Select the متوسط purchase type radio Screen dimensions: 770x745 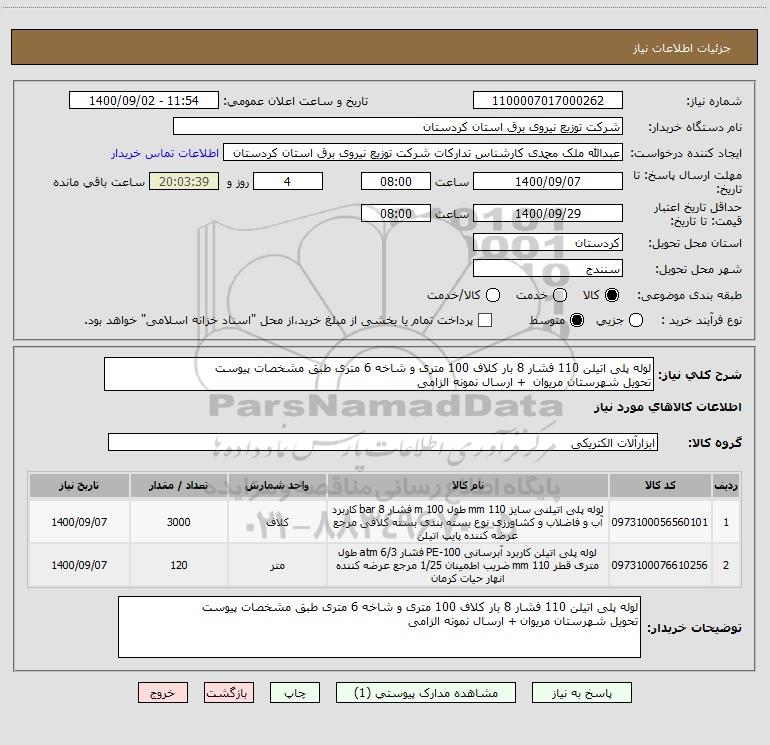click(577, 320)
